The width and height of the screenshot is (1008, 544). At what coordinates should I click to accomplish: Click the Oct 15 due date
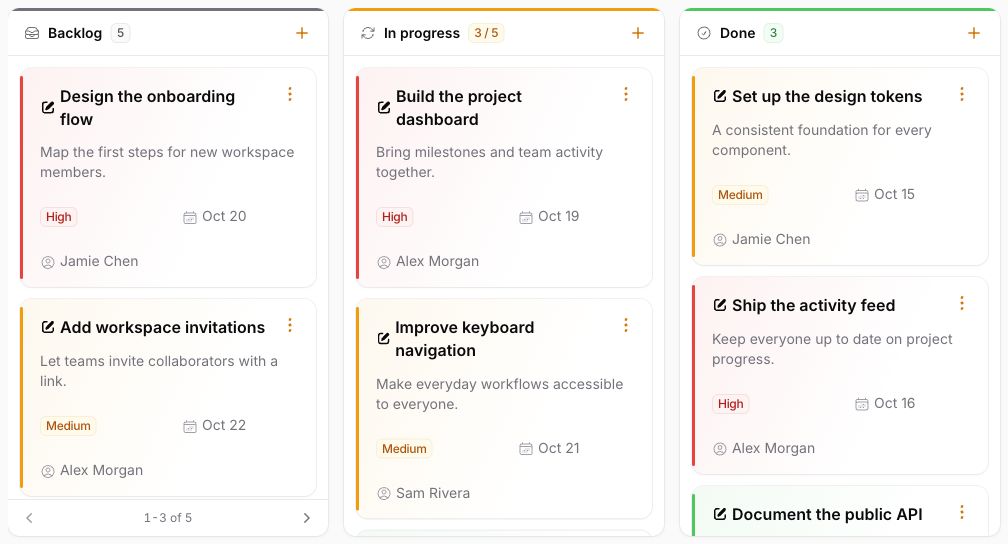pyautogui.click(x=894, y=194)
